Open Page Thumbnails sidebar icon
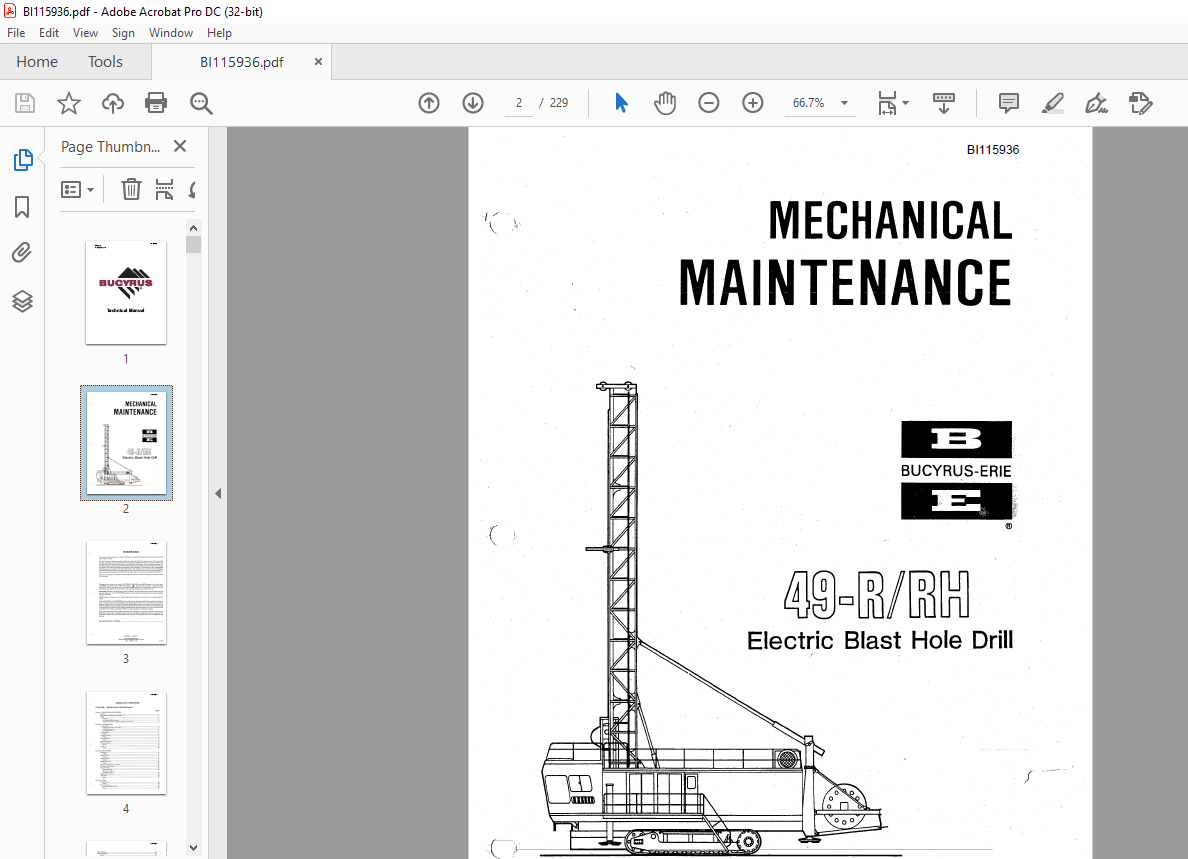The height and width of the screenshot is (859, 1188). pyautogui.click(x=23, y=160)
